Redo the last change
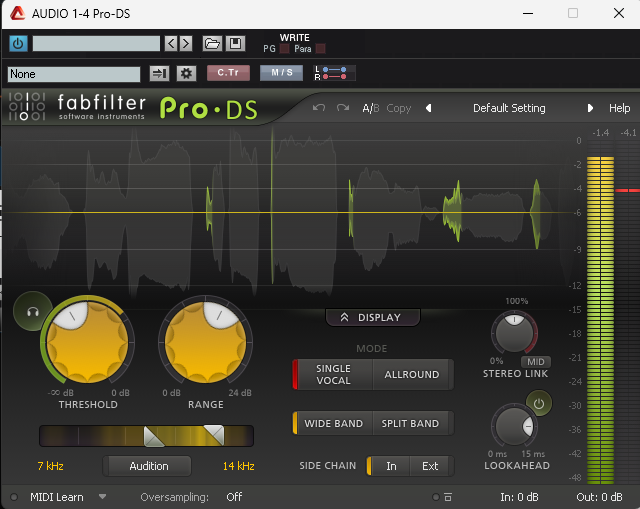The width and height of the screenshot is (640, 509). pos(343,108)
